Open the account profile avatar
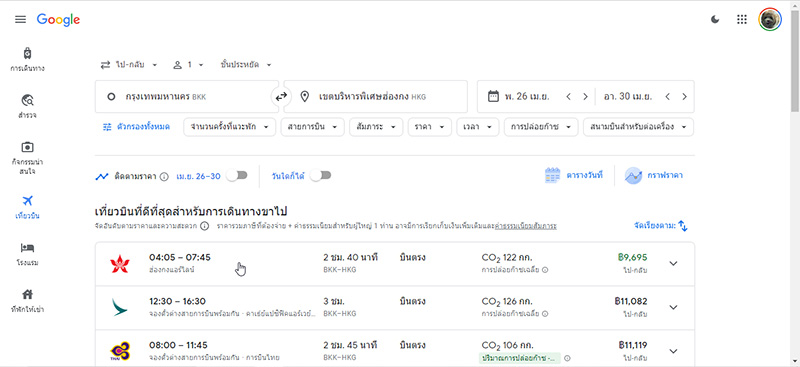The height and width of the screenshot is (367, 800). [x=770, y=20]
